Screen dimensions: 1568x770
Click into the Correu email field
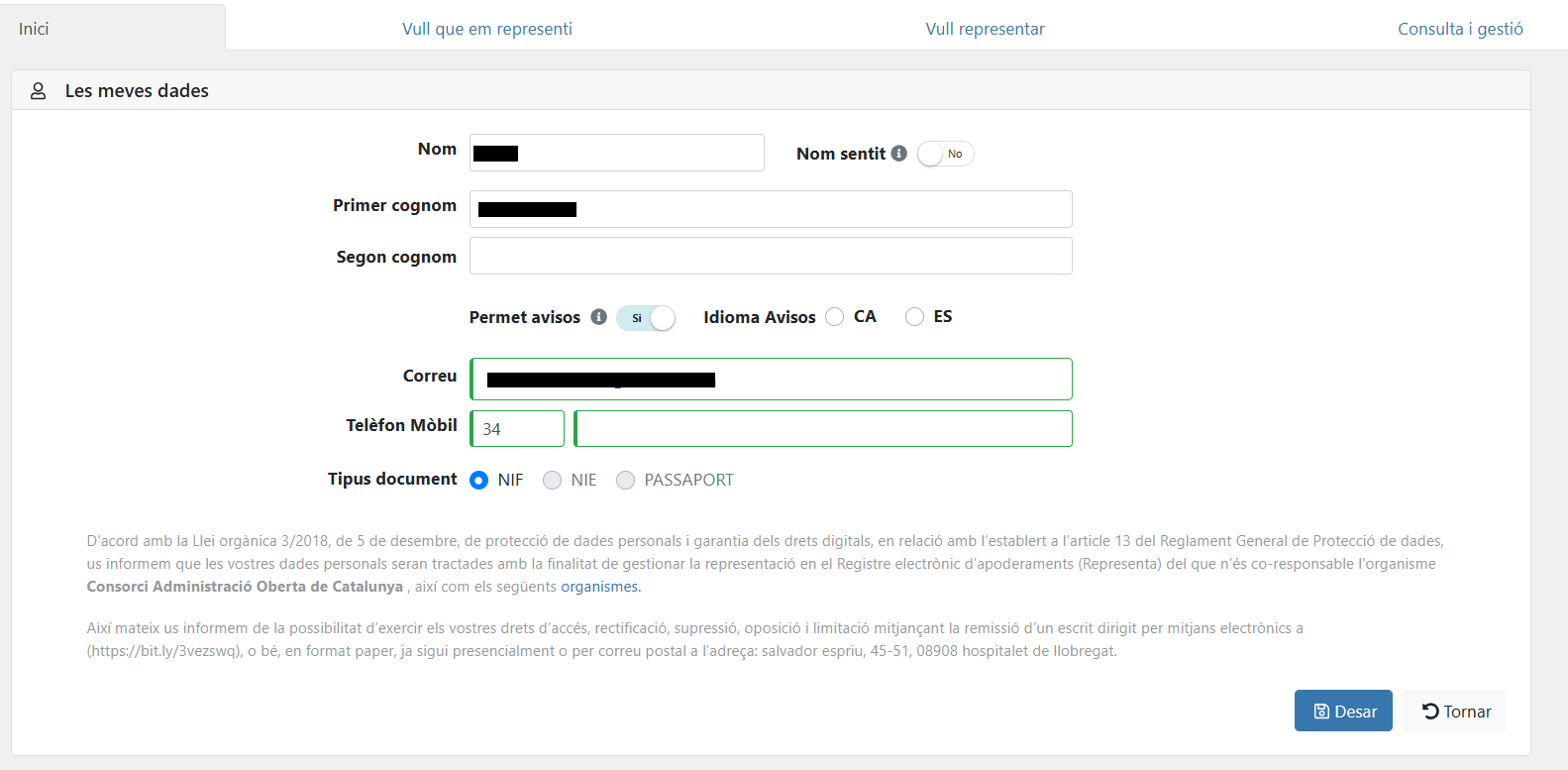tap(771, 379)
